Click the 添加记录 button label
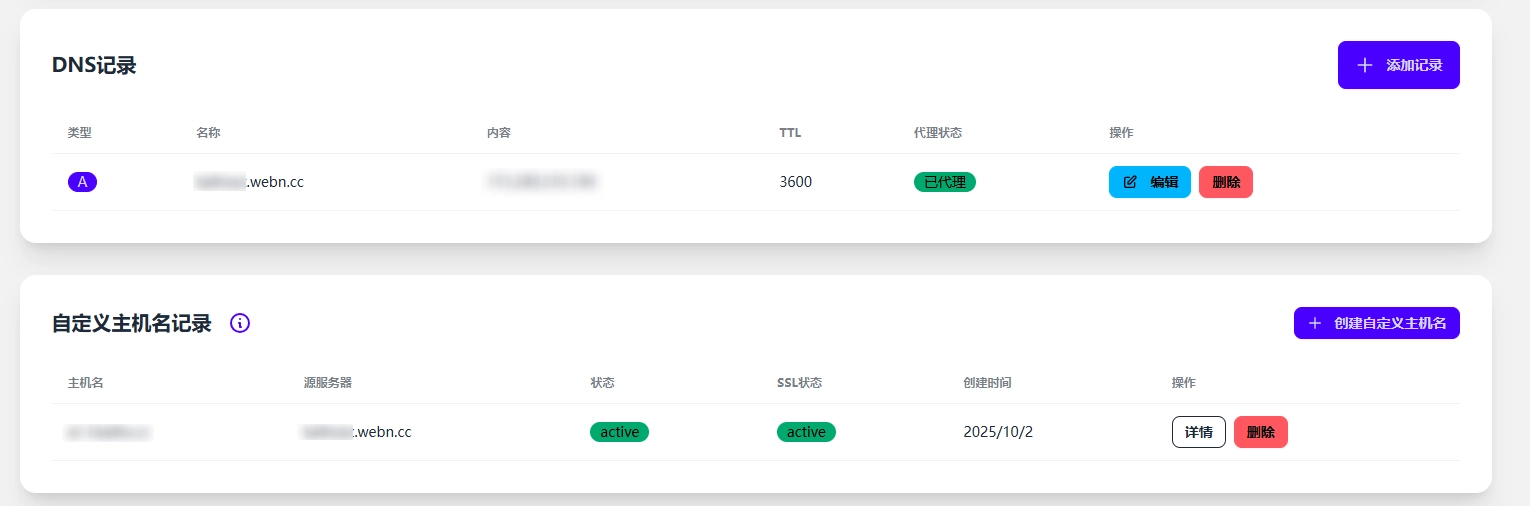This screenshot has height=506, width=1530. coord(1414,65)
